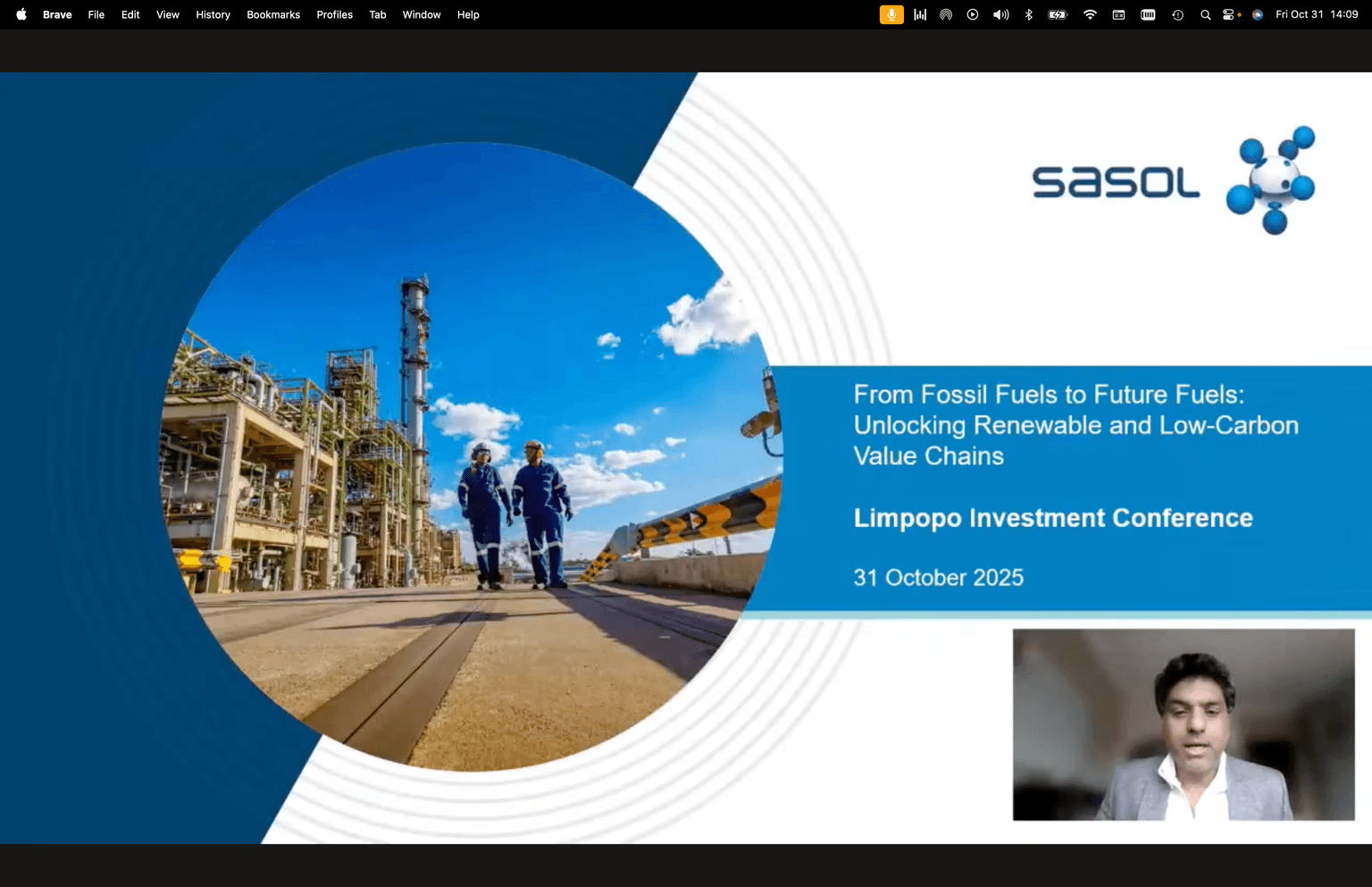
Task: Open the Now Playing media controls icon
Action: tap(973, 14)
